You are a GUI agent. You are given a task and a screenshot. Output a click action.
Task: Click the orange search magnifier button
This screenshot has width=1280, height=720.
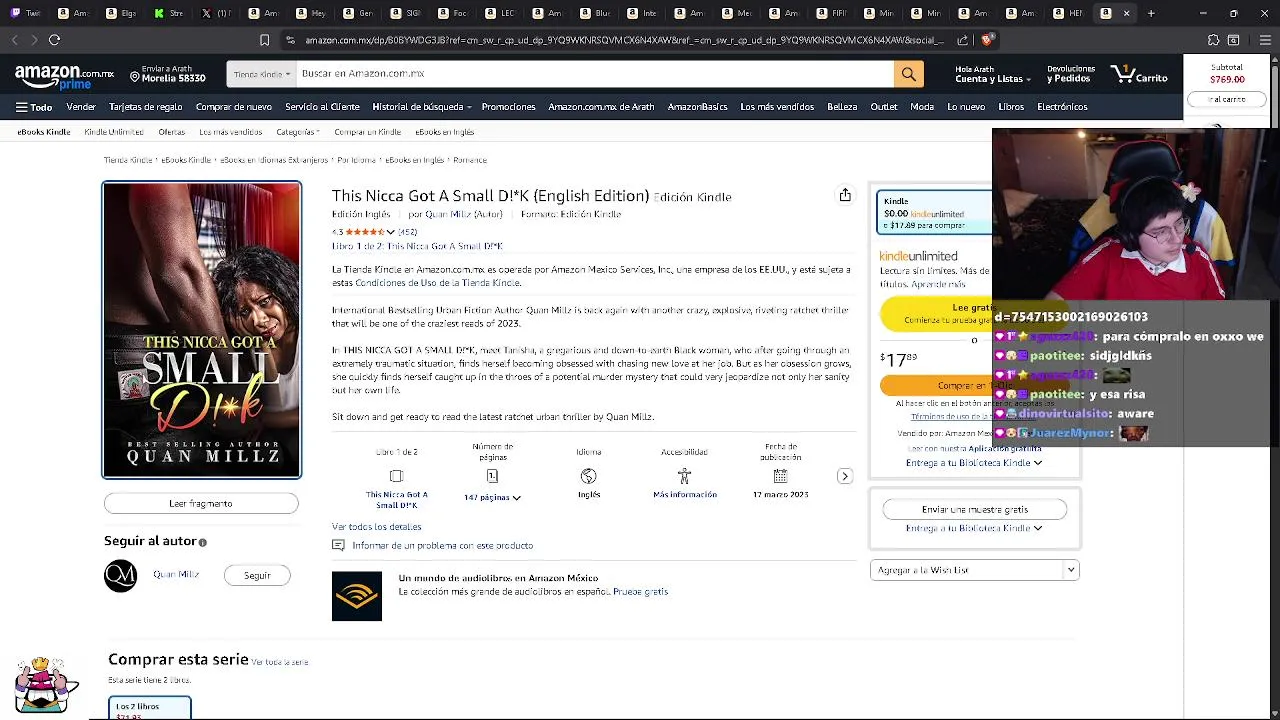tap(908, 74)
